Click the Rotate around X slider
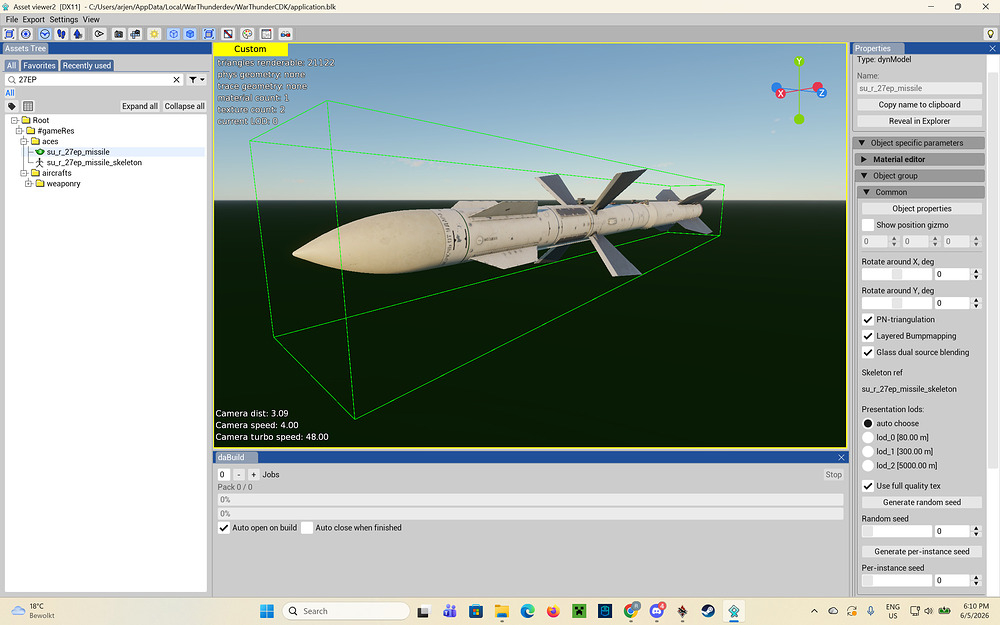Image resolution: width=1000 pixels, height=625 pixels. click(x=897, y=274)
